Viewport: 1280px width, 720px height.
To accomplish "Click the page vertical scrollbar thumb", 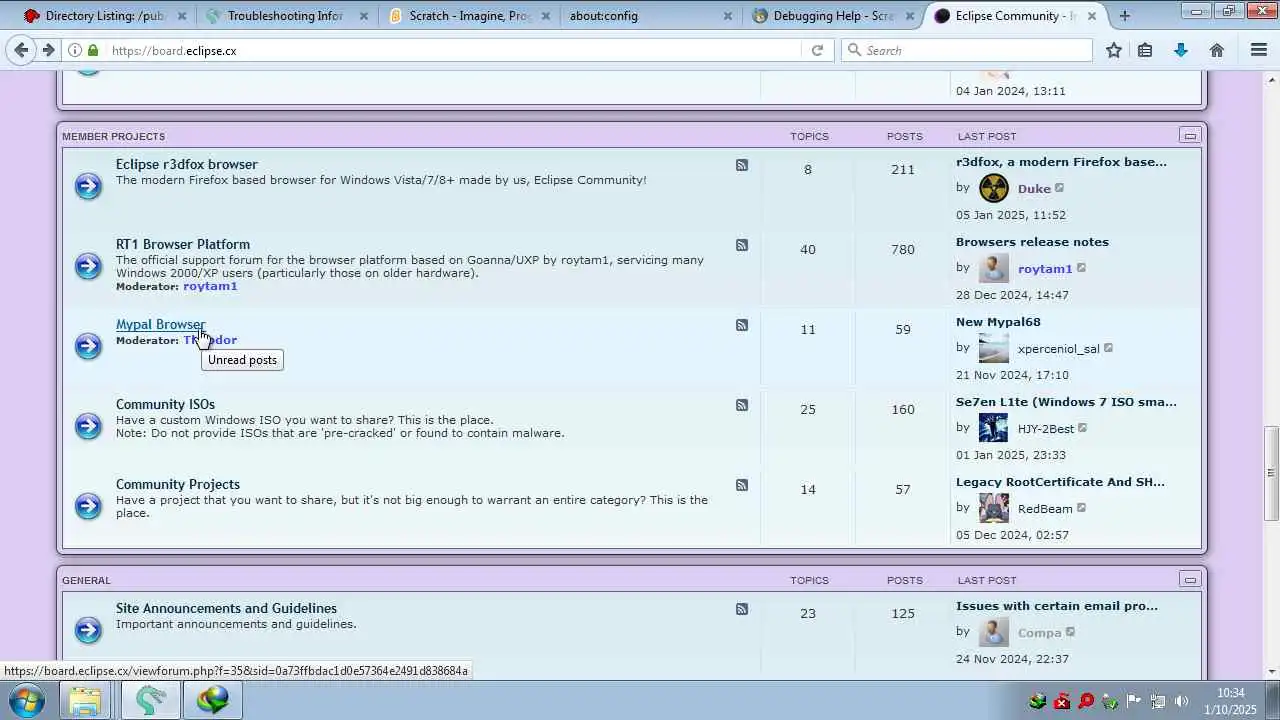I will pos(1271,472).
